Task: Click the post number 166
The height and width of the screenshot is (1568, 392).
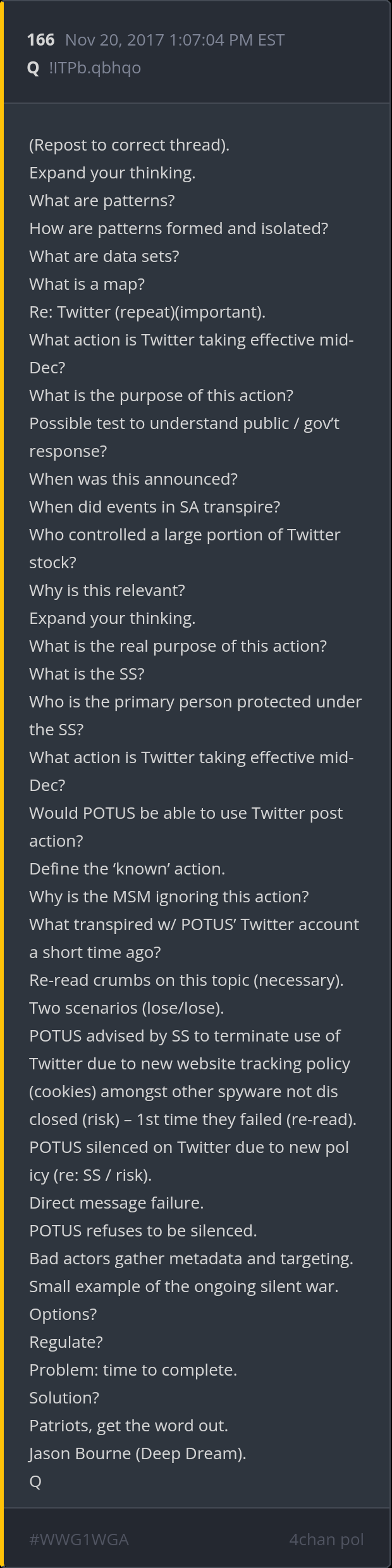Action: click(x=40, y=40)
